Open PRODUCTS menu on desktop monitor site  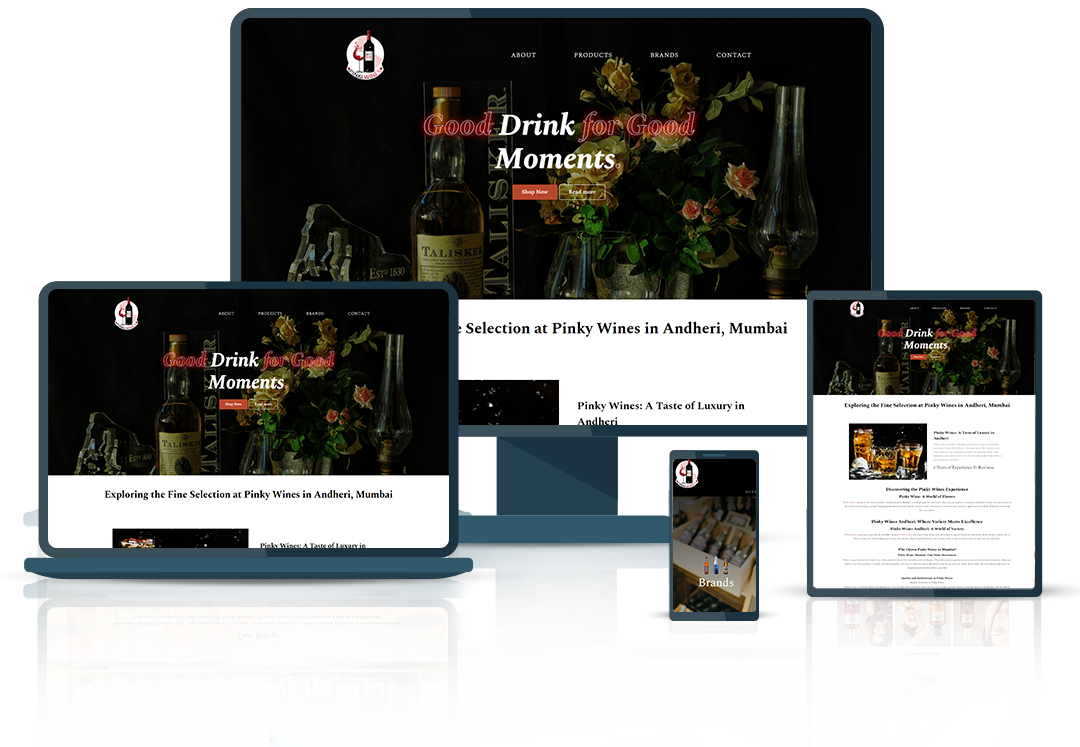tap(593, 55)
